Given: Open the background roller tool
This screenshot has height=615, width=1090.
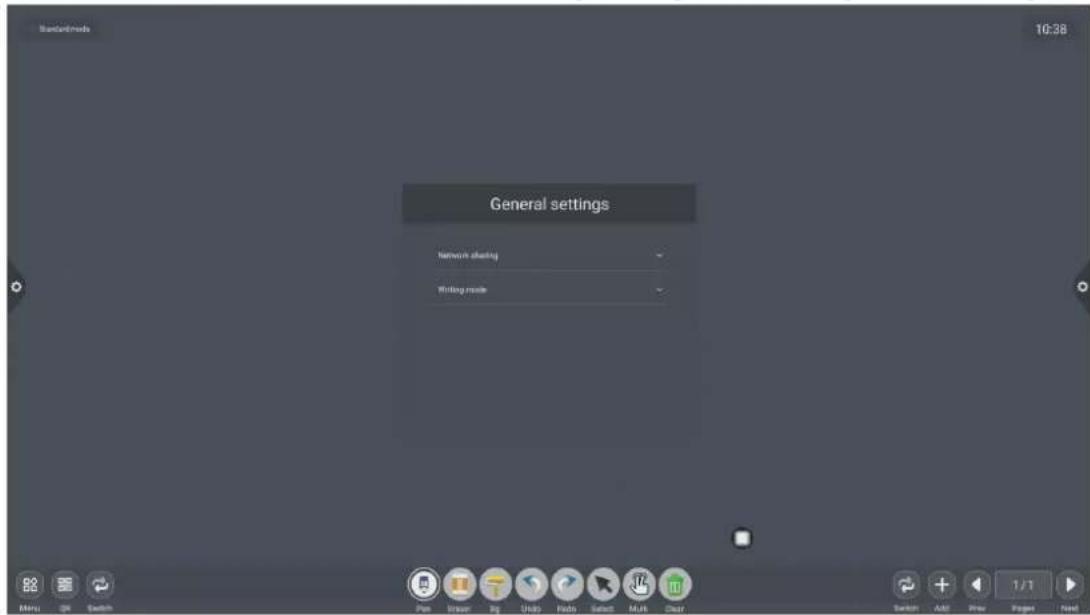Looking at the screenshot, I should tap(495, 584).
